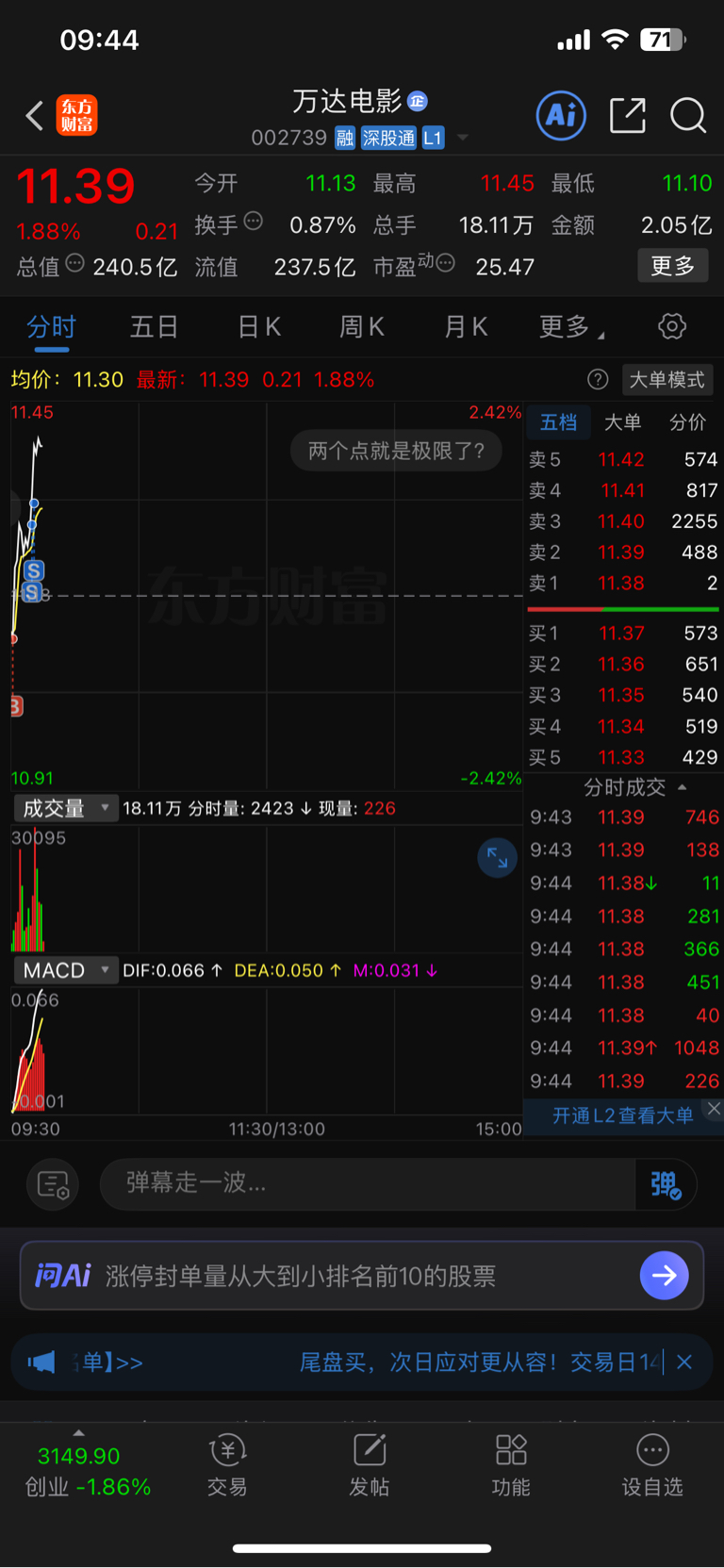Select the 大单 tab

(622, 422)
